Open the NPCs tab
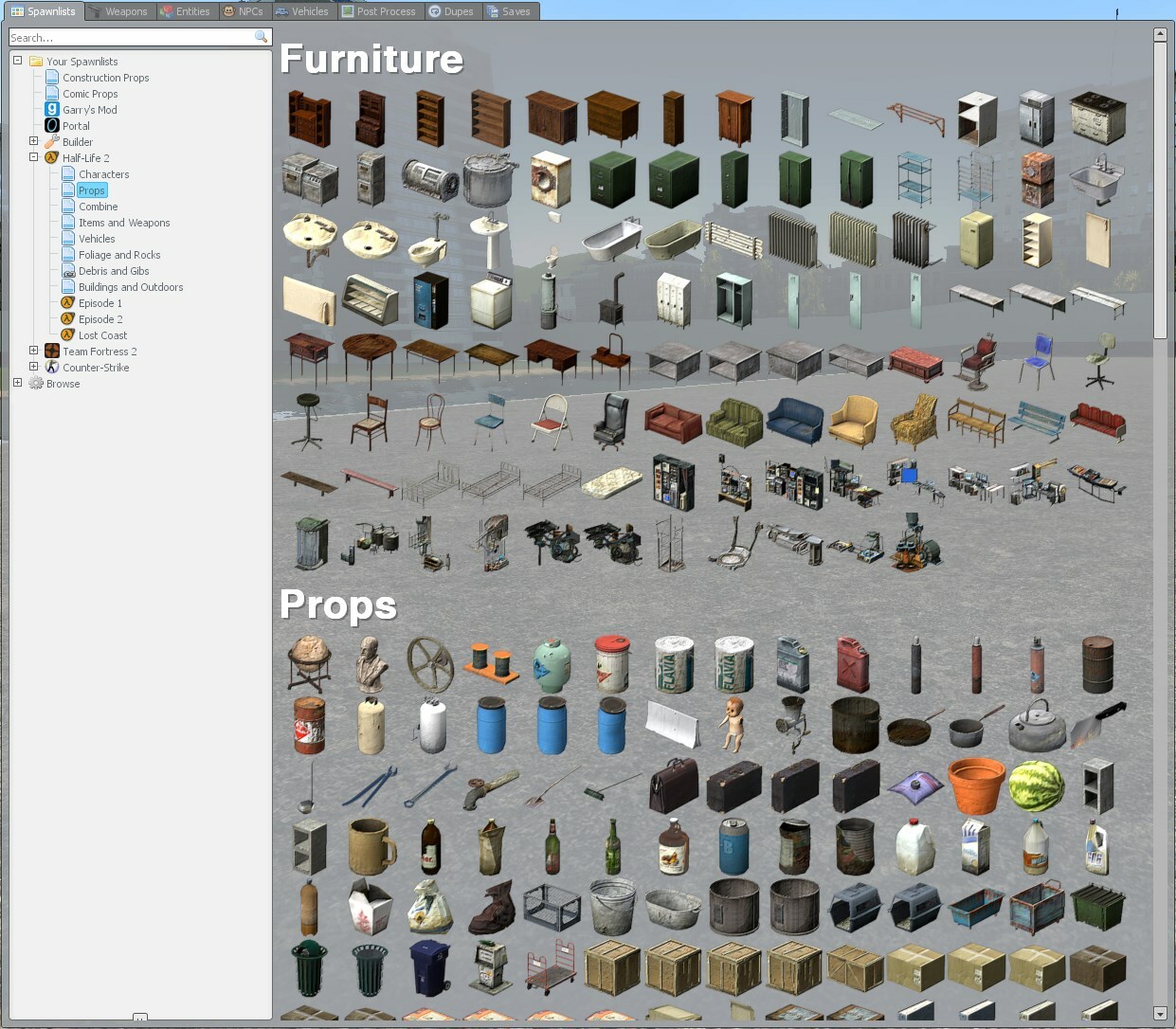Screen dimensions: 1176x1029 [244, 11]
